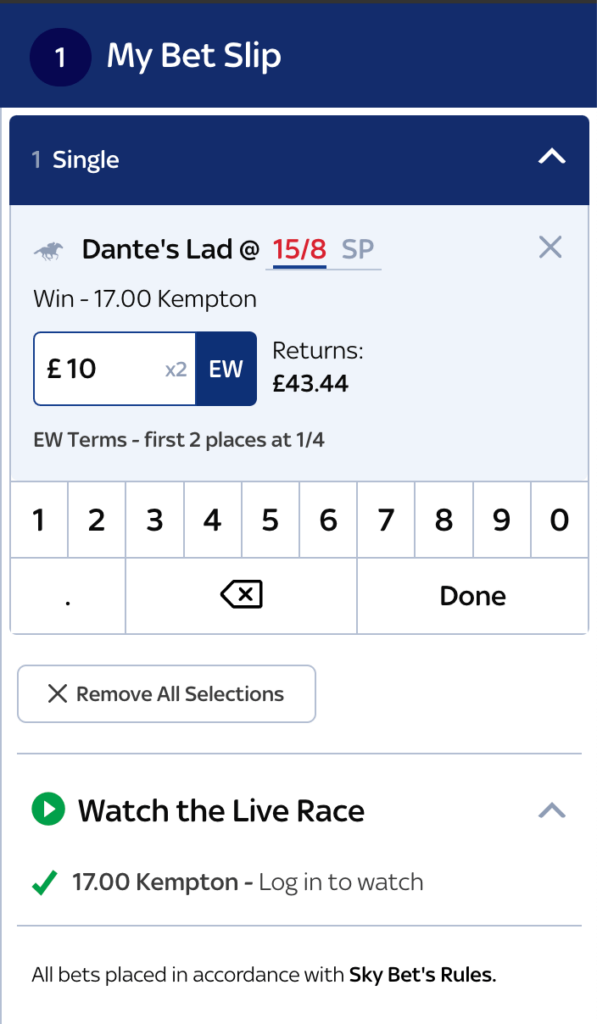Toggle the EW each-way option

[x=225, y=369]
